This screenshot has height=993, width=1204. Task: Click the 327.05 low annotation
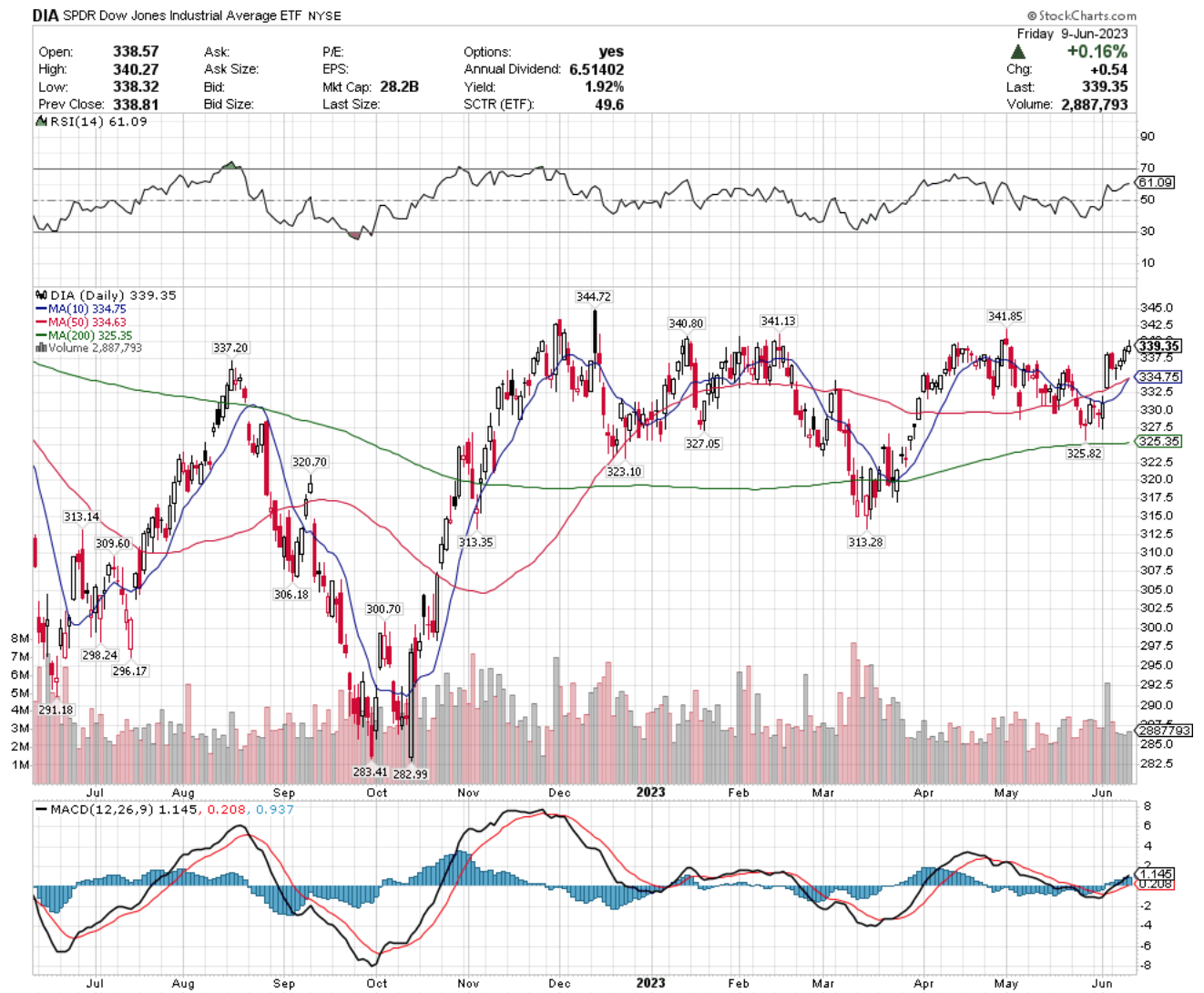click(702, 445)
